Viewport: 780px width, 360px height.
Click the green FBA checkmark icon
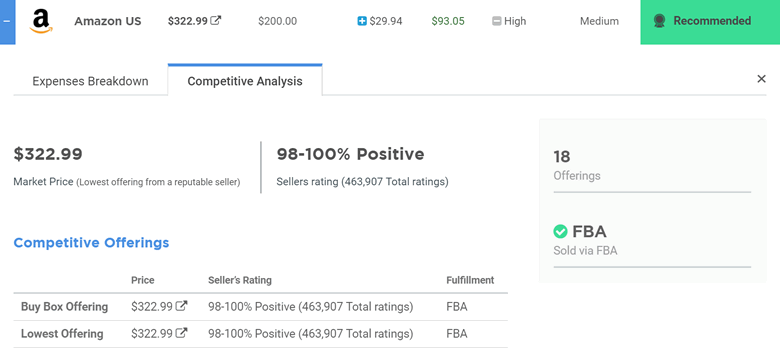[560, 231]
